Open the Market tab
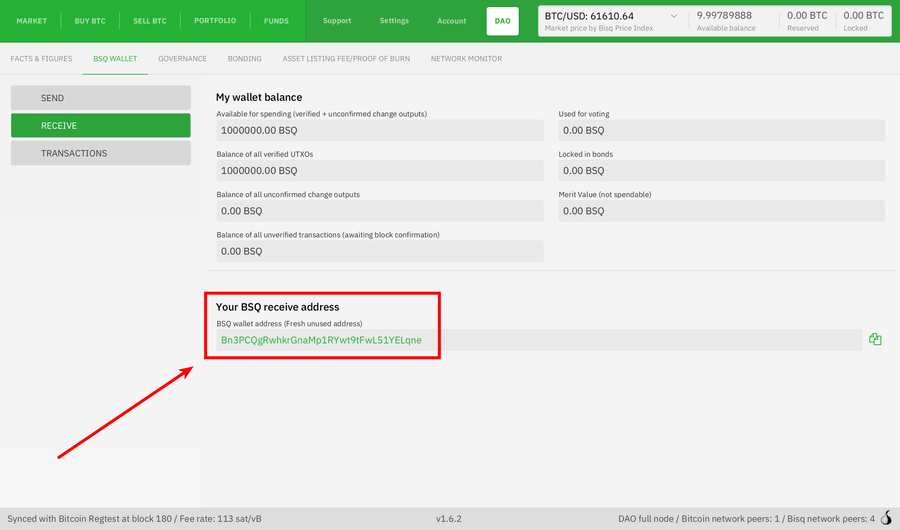 (31, 21)
